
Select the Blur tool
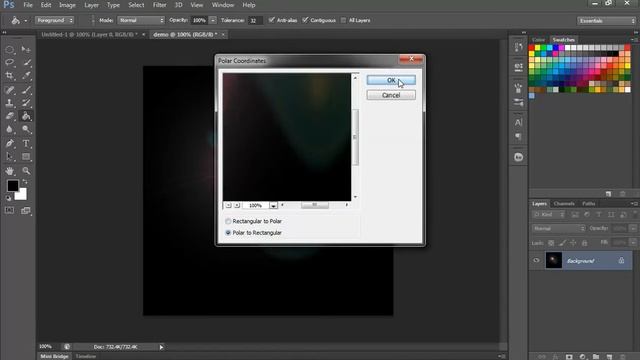pos(9,129)
